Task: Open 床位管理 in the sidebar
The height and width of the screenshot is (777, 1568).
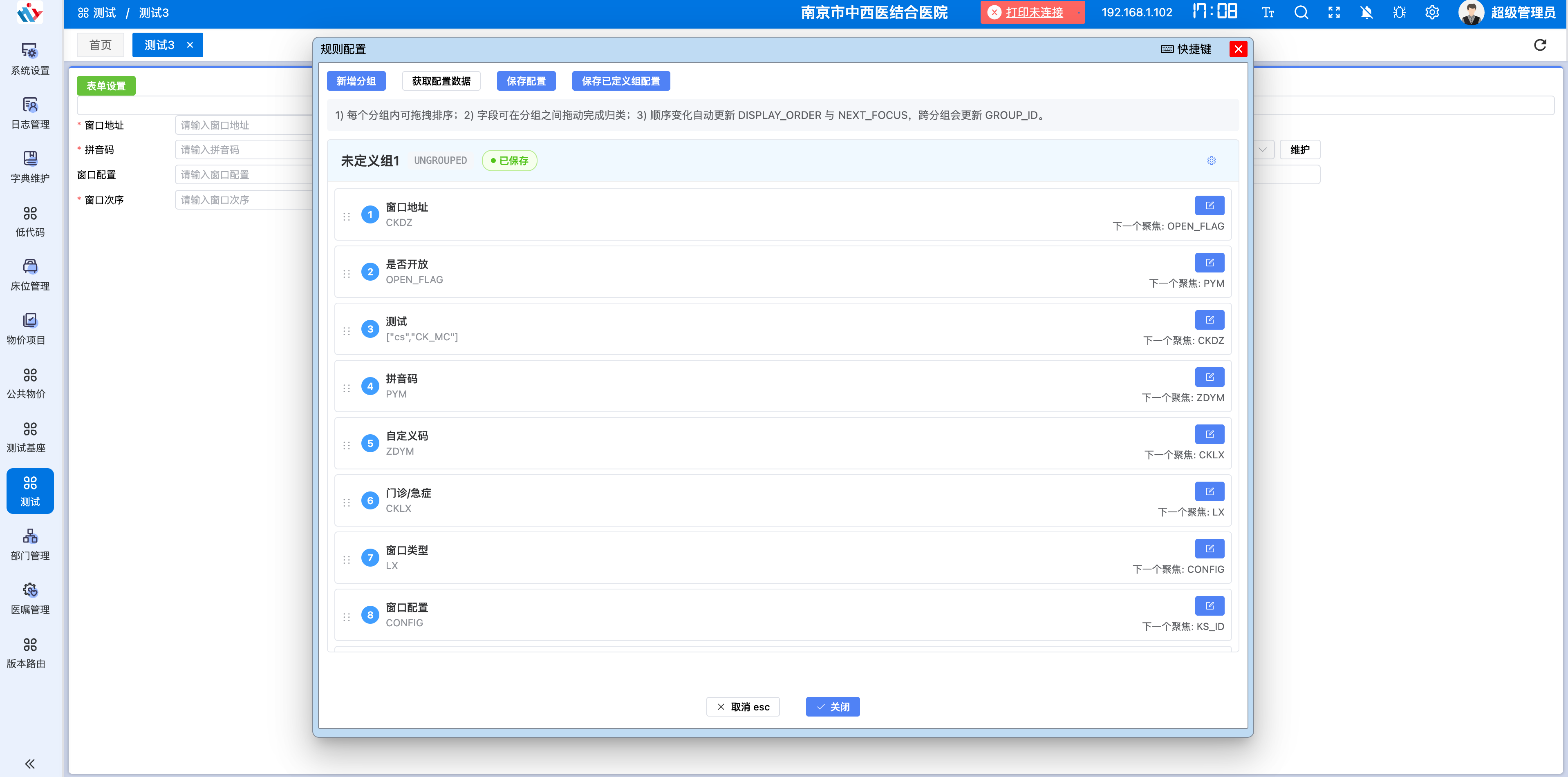Action: coord(30,275)
